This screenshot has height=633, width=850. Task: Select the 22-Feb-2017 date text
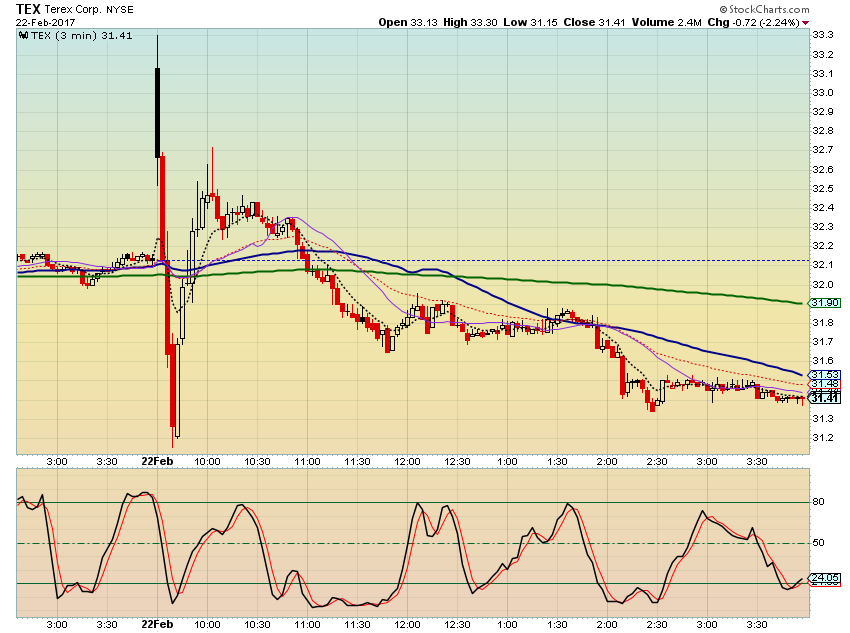point(46,22)
